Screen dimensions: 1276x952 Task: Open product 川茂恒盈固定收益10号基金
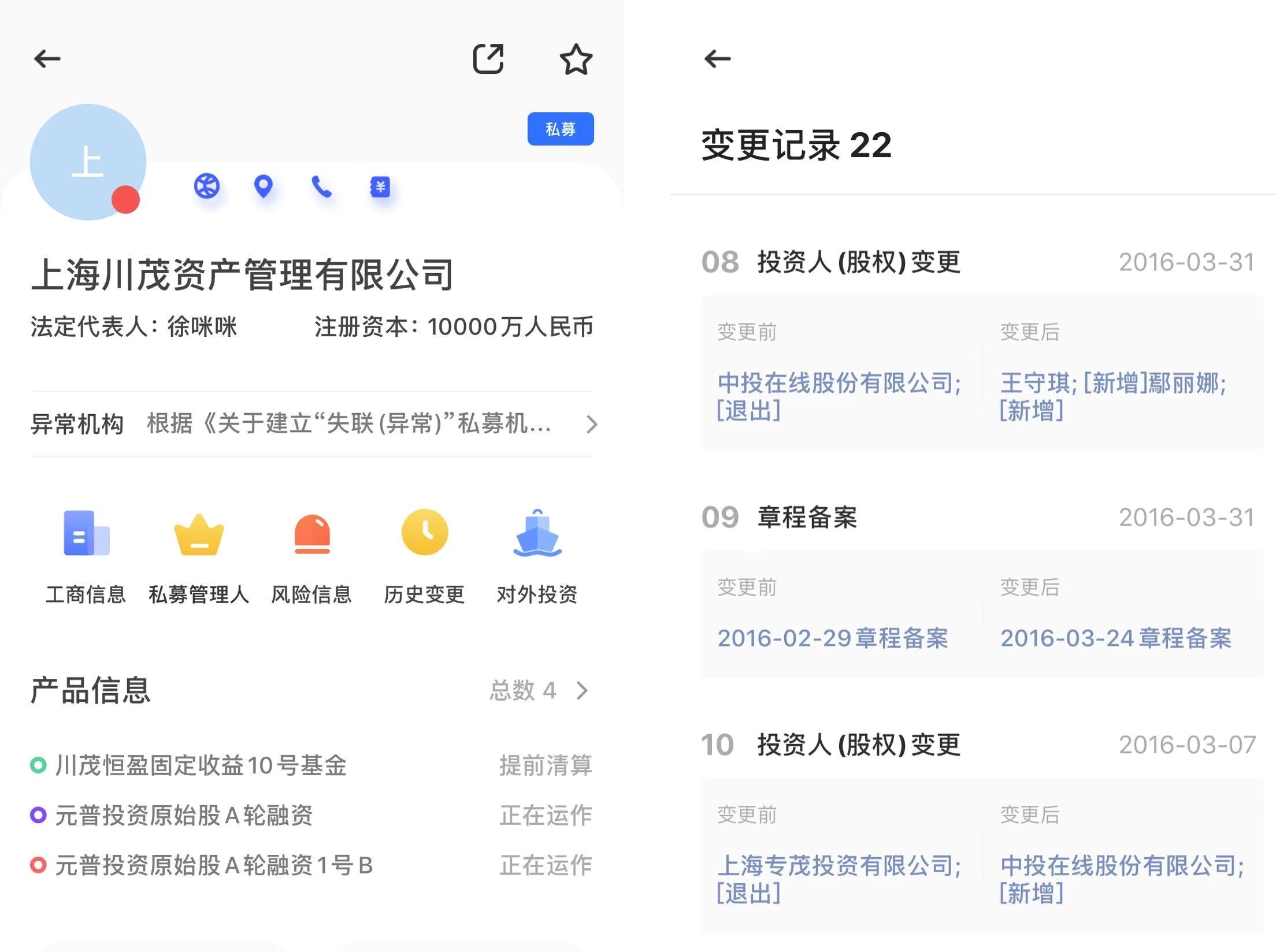click(201, 765)
